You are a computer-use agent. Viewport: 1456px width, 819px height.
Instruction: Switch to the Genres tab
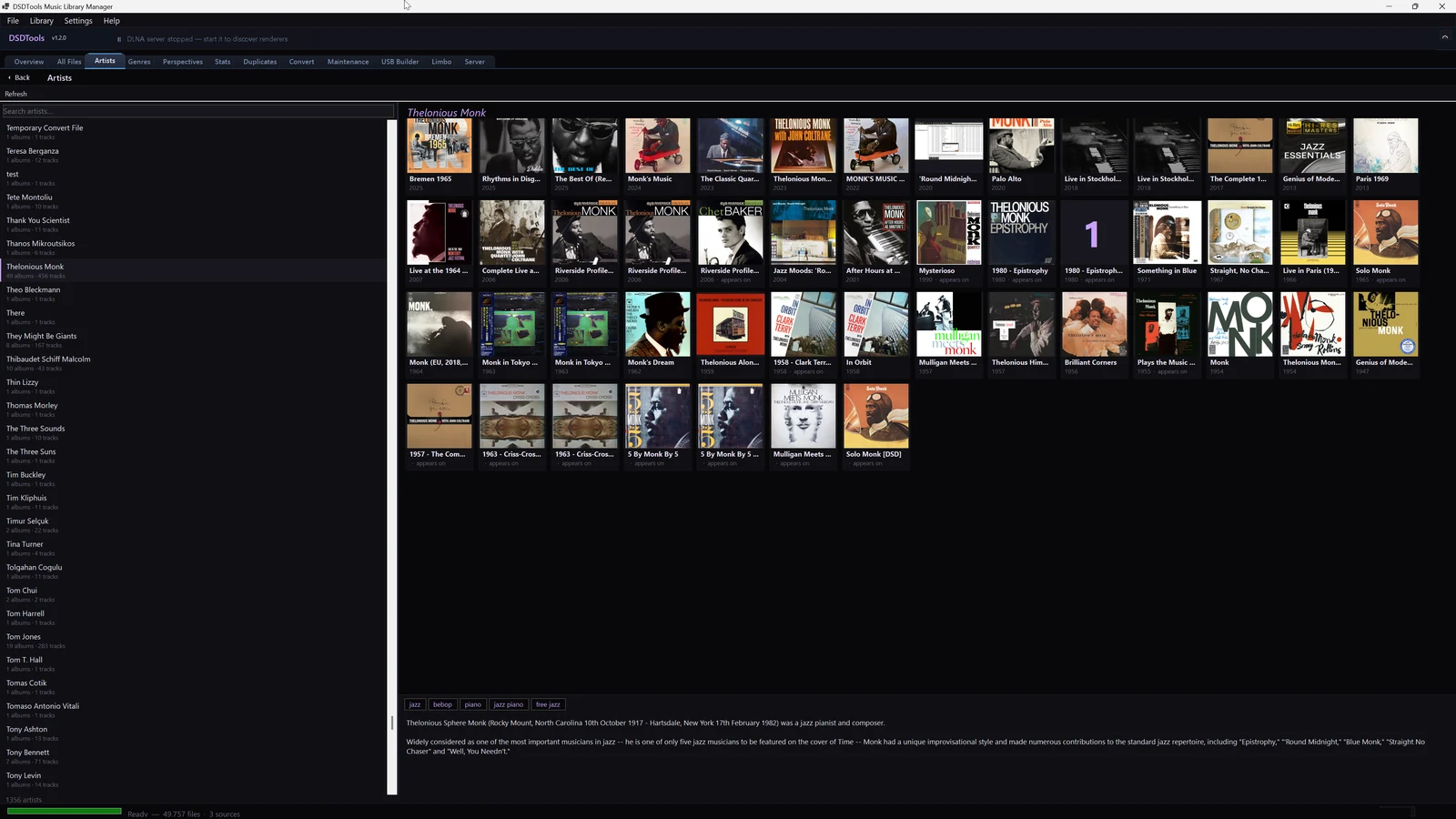[139, 62]
